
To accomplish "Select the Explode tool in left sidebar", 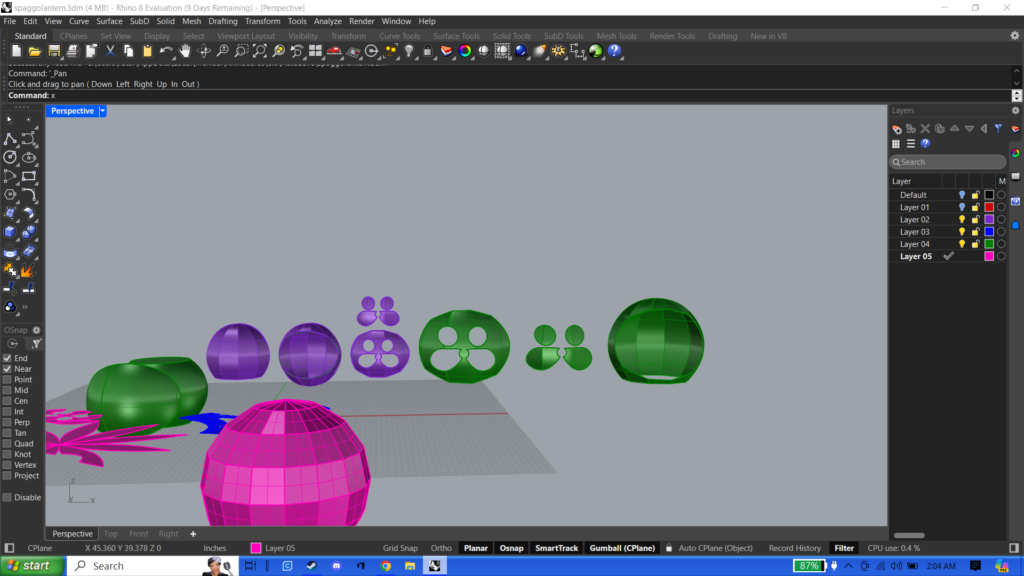I will (28, 270).
